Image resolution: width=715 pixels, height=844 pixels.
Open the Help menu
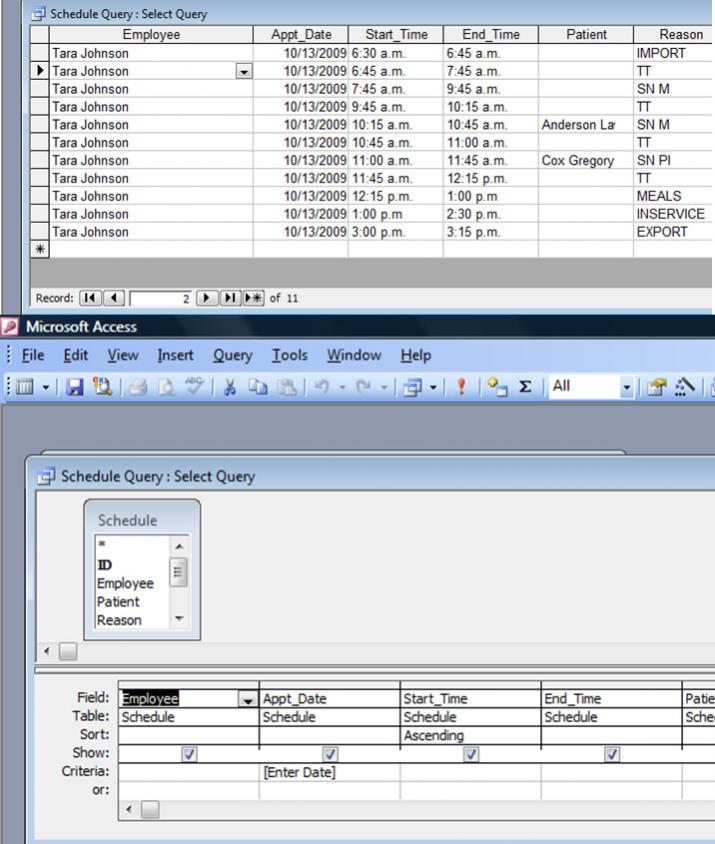416,356
